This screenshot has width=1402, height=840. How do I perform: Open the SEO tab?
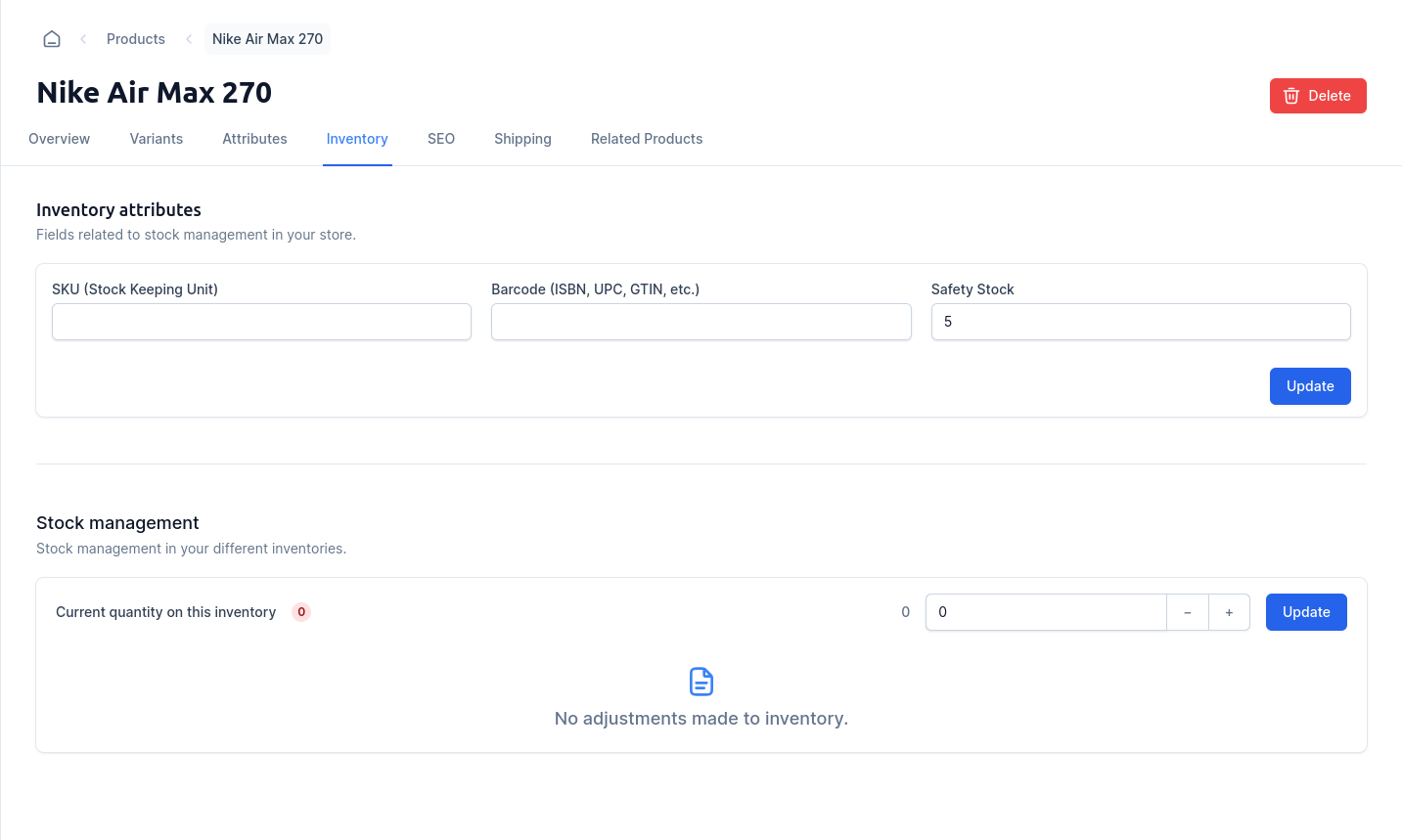coord(441,139)
